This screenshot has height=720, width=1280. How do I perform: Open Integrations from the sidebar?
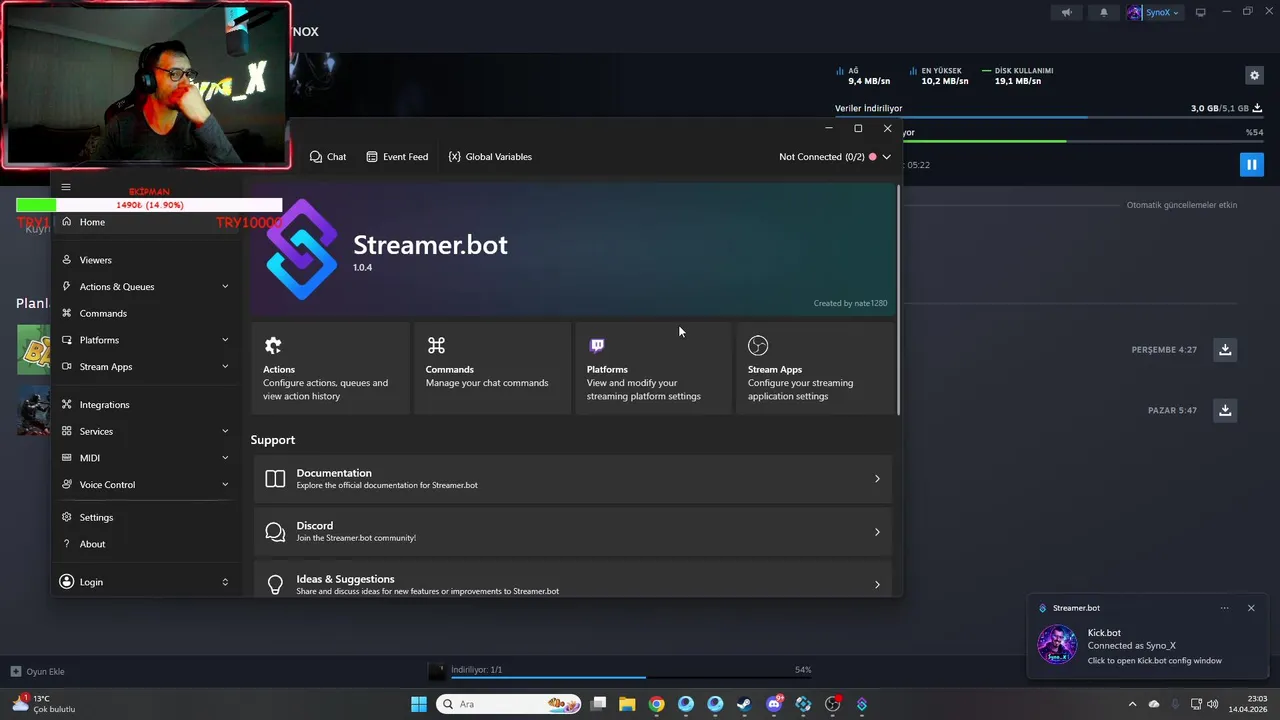(147, 405)
